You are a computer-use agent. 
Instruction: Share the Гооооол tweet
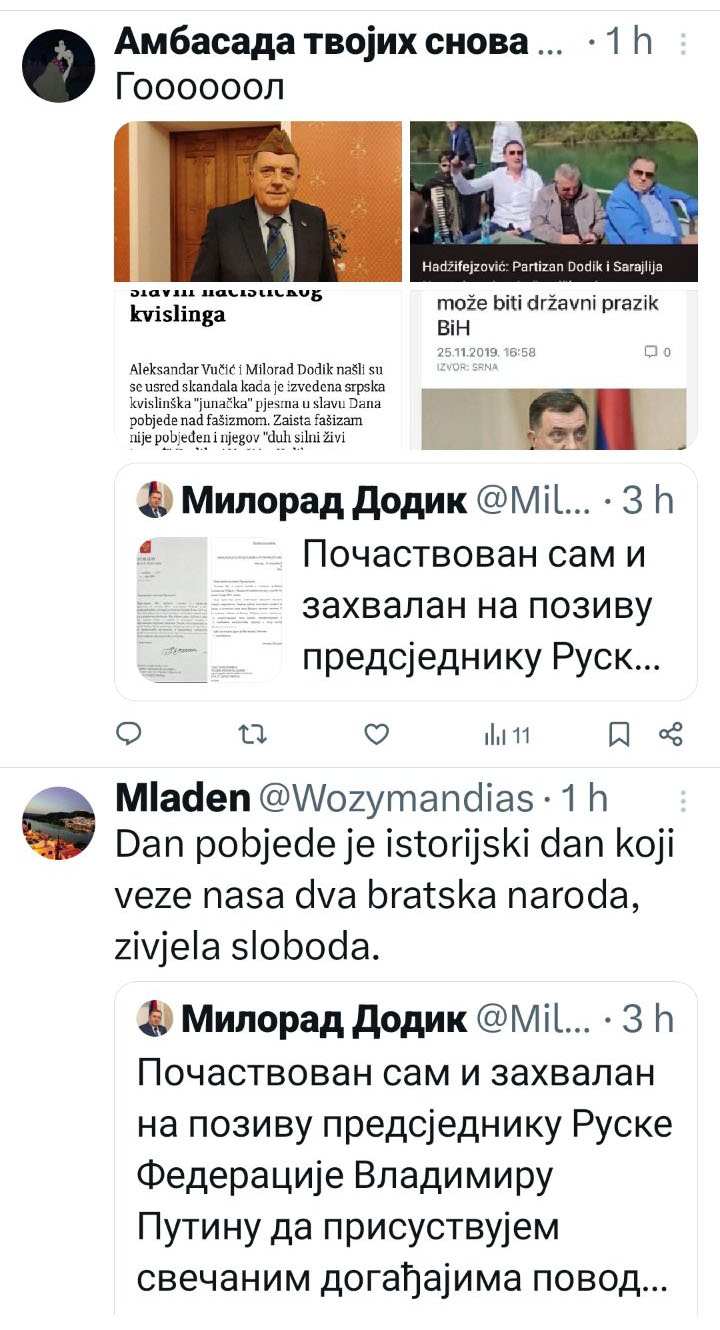(671, 735)
